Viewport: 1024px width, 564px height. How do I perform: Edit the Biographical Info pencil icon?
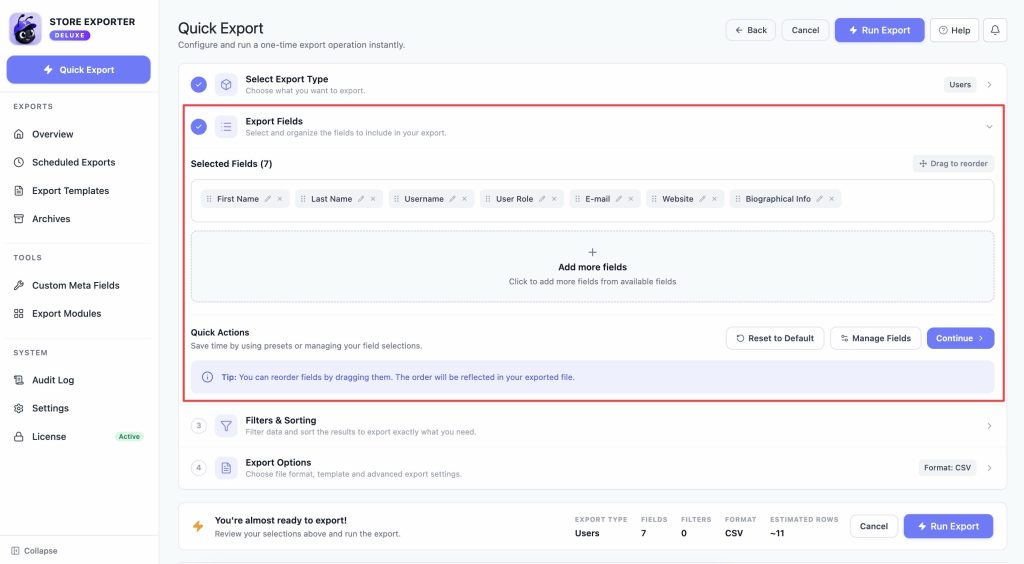[x=820, y=199]
